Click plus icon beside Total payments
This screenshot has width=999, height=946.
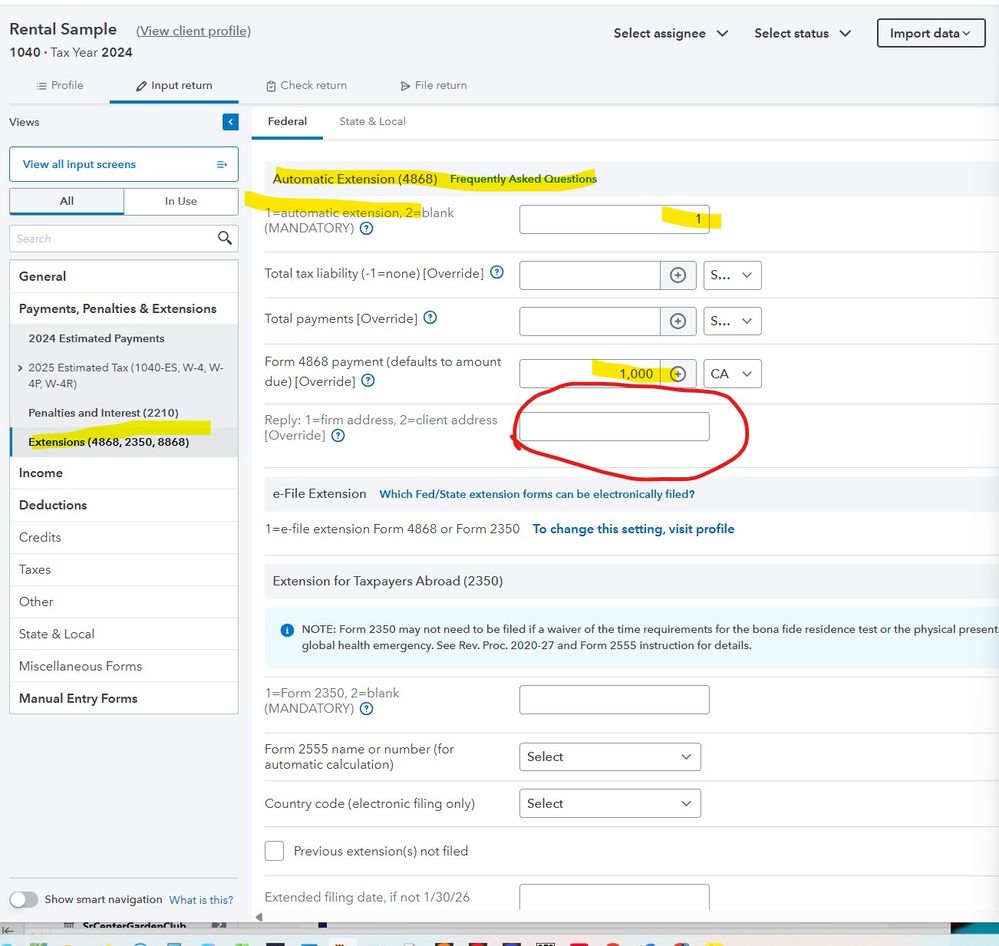(x=677, y=321)
